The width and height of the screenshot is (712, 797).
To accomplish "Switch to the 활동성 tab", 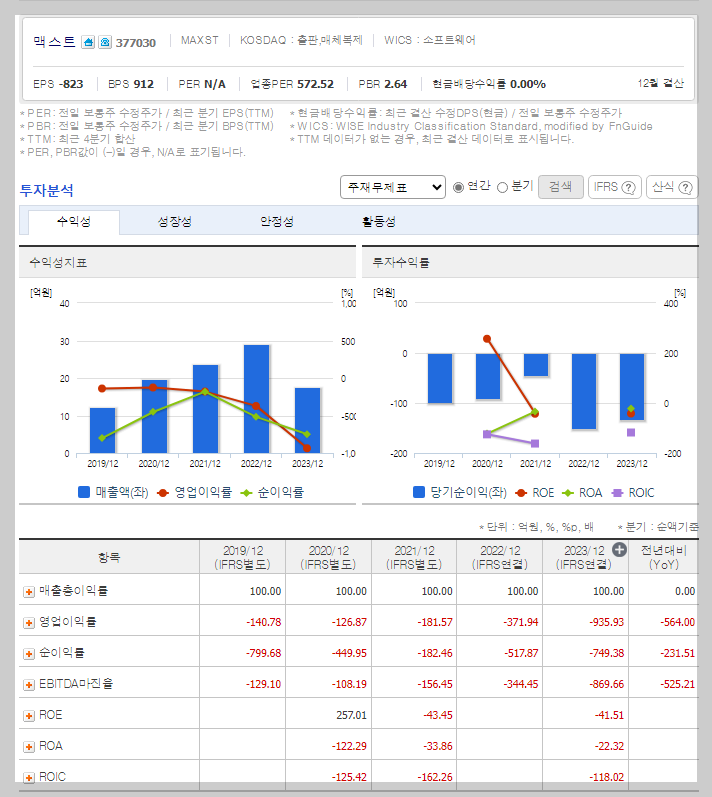I will pos(379,222).
